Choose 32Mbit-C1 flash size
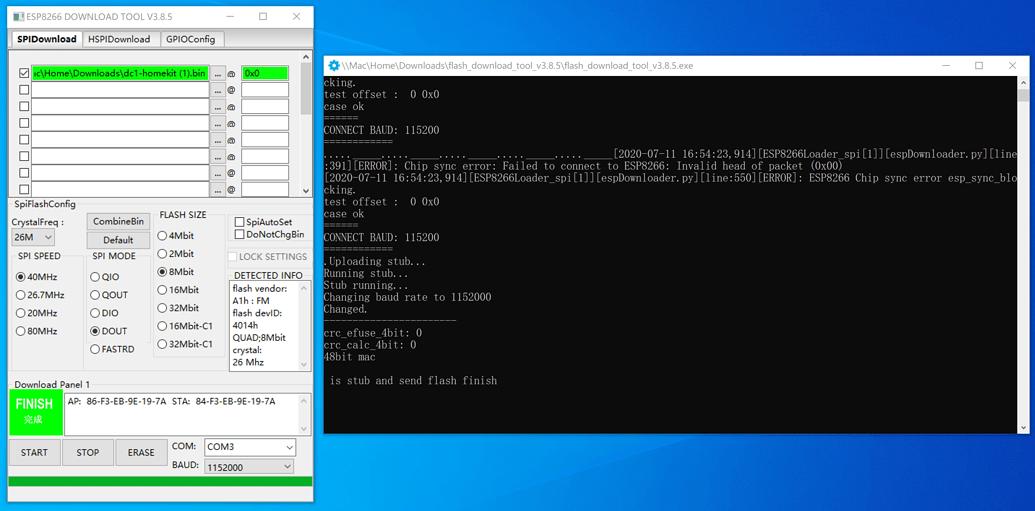Viewport: 1035px width, 511px height. 162,344
